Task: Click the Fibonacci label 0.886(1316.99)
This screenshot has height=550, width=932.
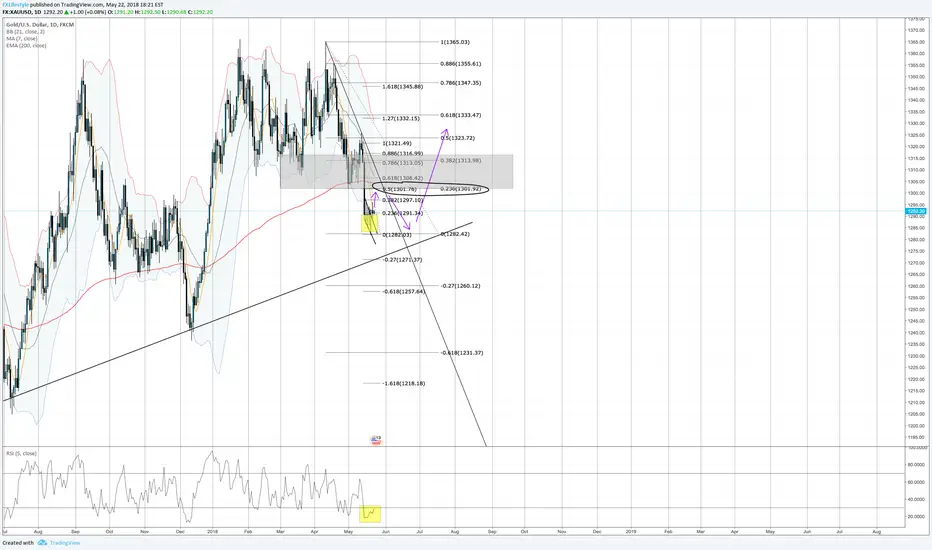Action: pos(402,153)
